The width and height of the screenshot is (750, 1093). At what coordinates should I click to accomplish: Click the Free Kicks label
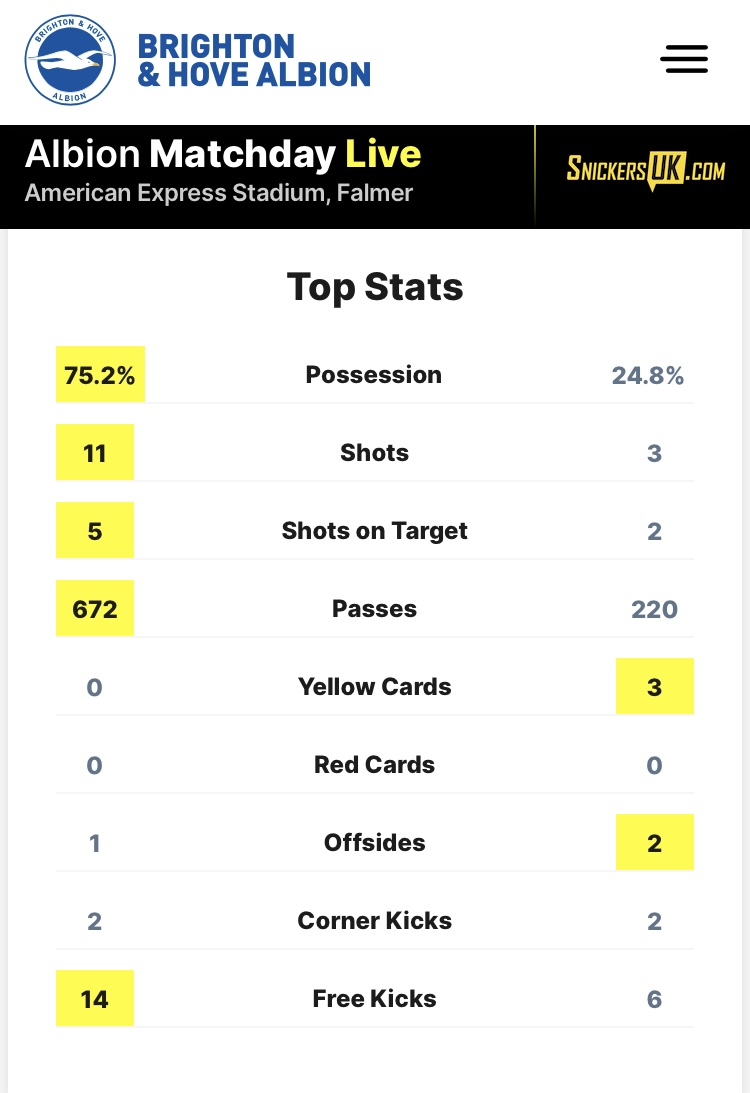point(374,999)
